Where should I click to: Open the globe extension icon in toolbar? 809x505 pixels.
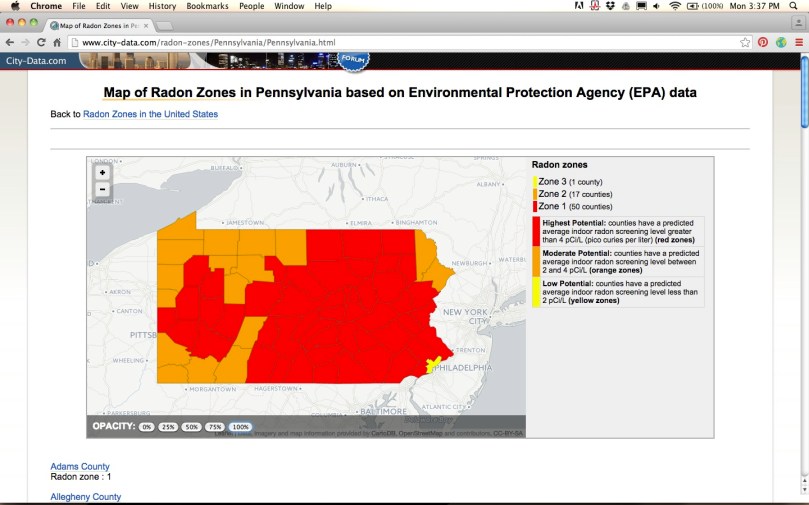point(781,42)
